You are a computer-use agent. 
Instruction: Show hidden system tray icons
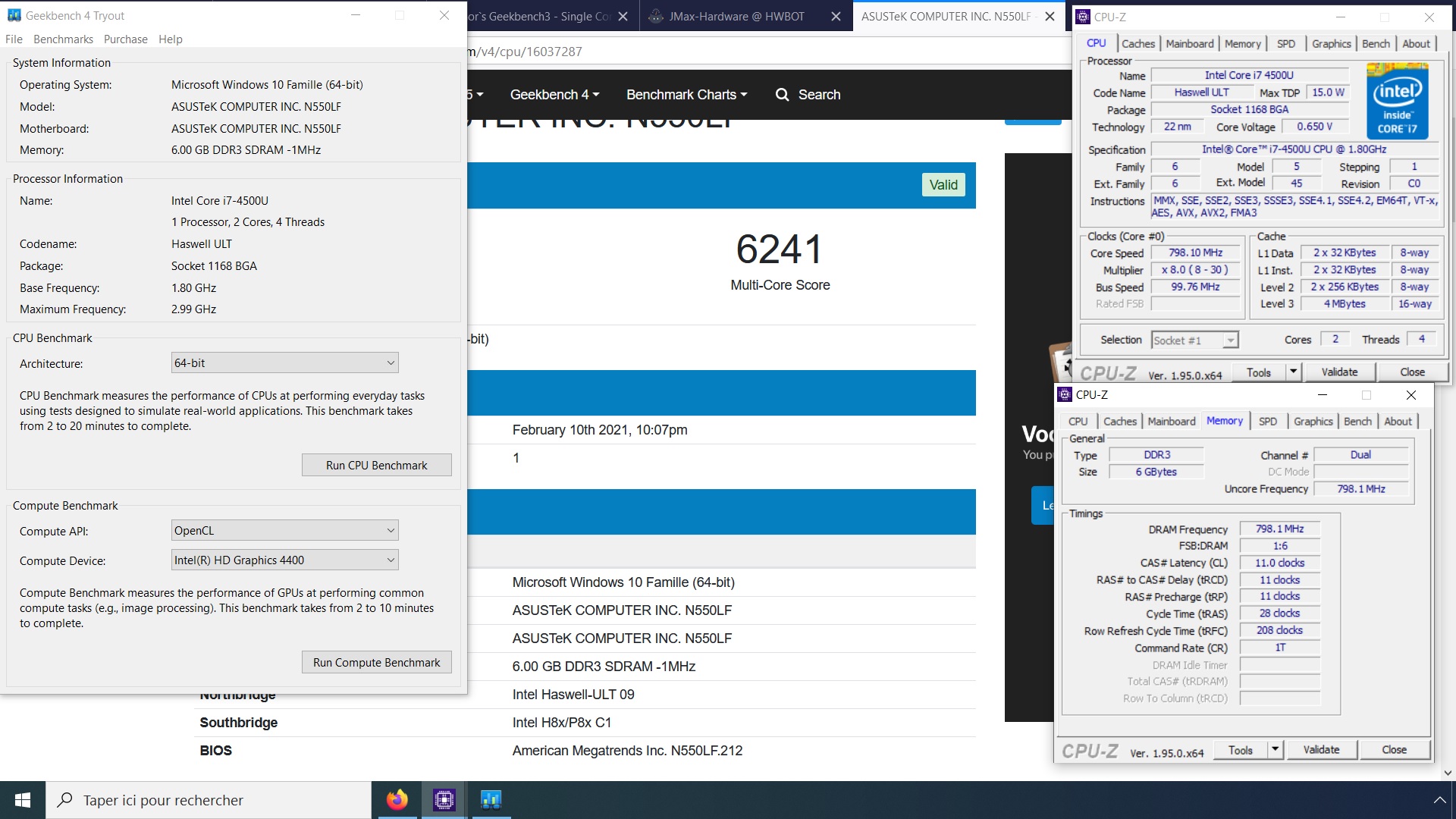tap(1439, 800)
